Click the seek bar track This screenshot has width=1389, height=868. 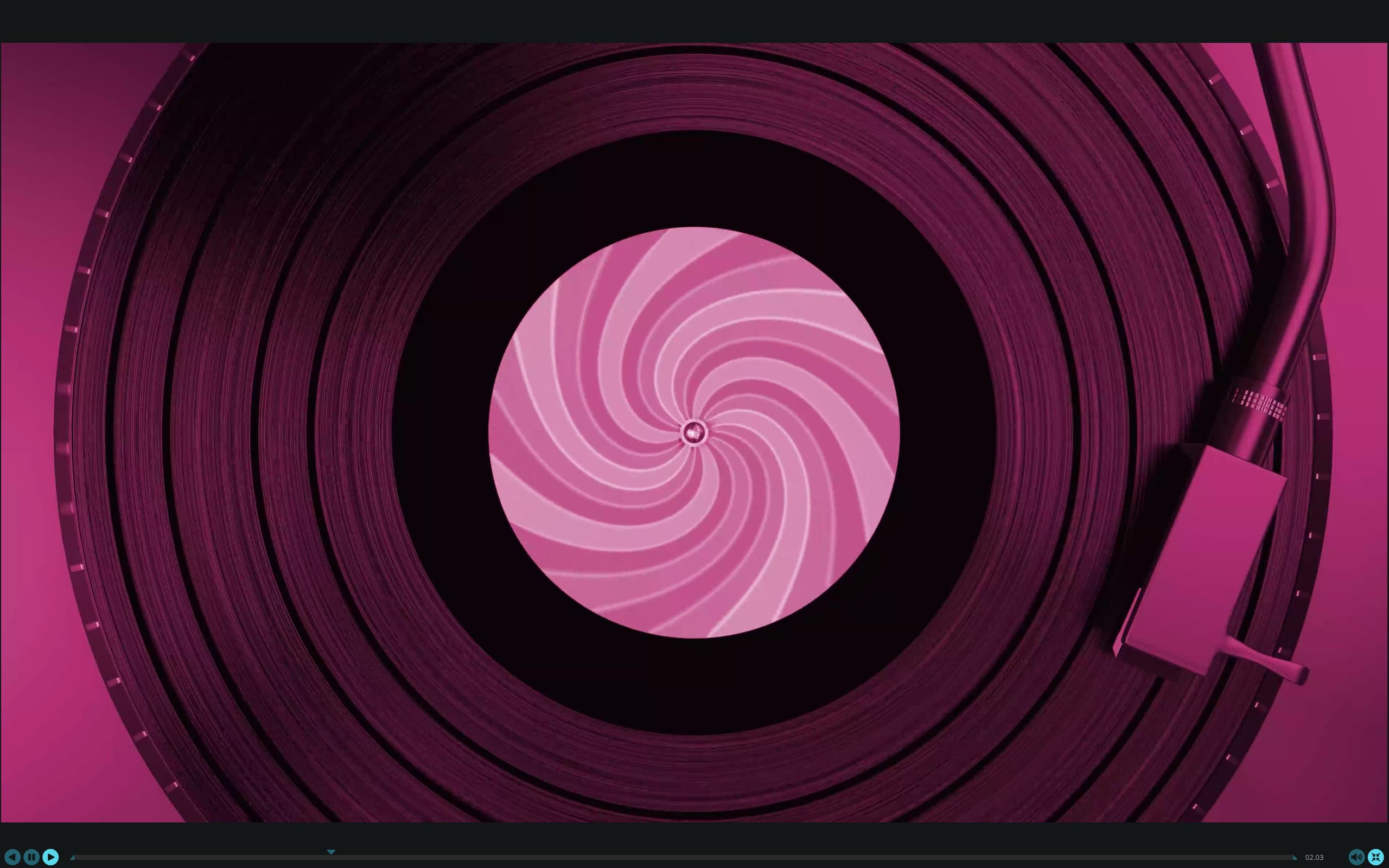(x=684, y=857)
